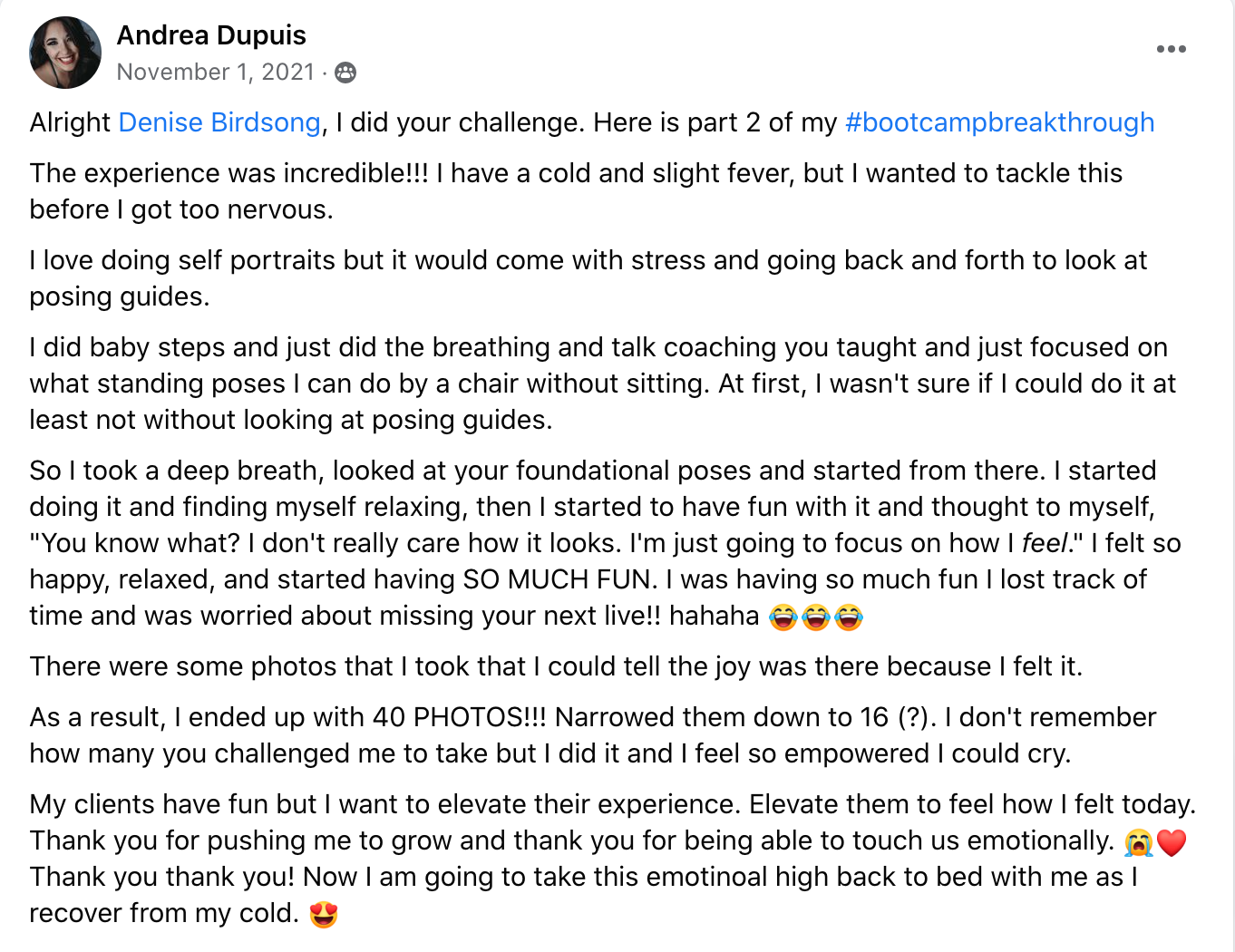Viewport: 1235px width, 952px height.
Task: Click the italicized word 'feel'
Action: point(1045,543)
